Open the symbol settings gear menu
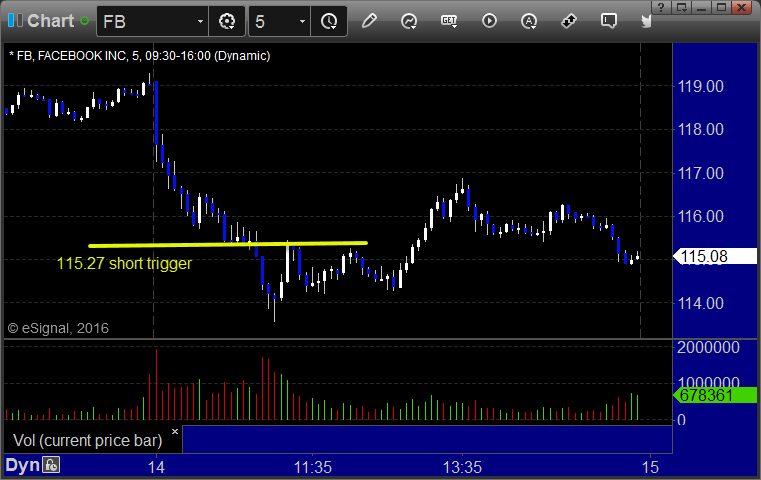This screenshot has height=480, width=761. (x=227, y=21)
